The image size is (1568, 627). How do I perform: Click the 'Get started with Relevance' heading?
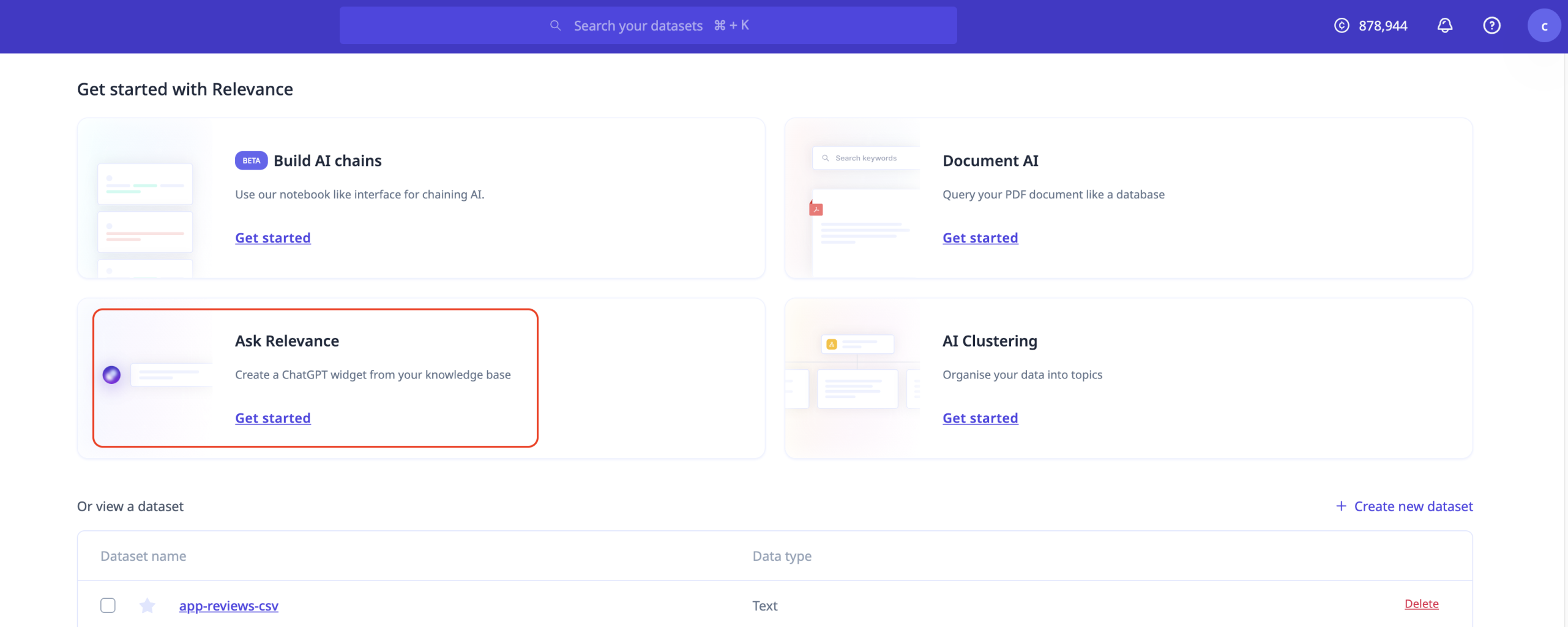point(185,89)
